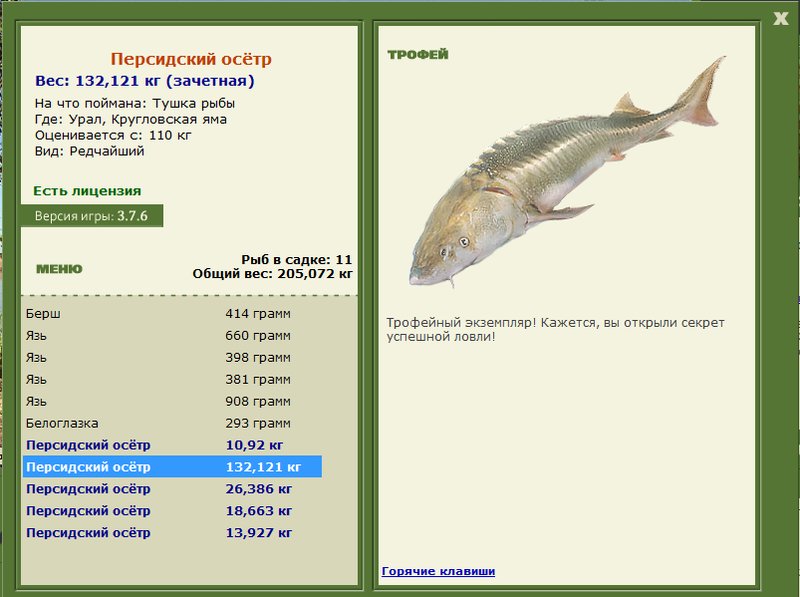The height and width of the screenshot is (597, 800).
Task: Select the Язь 398 грамм row
Action: [x=172, y=357]
